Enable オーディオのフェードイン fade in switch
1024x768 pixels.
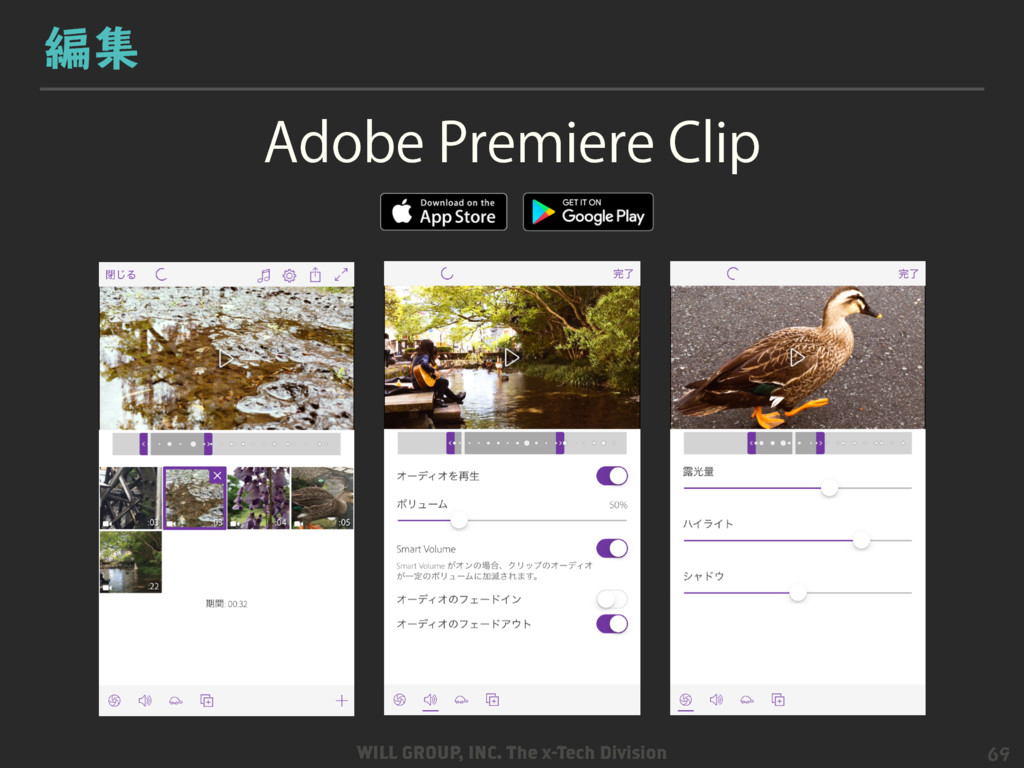pyautogui.click(x=612, y=599)
